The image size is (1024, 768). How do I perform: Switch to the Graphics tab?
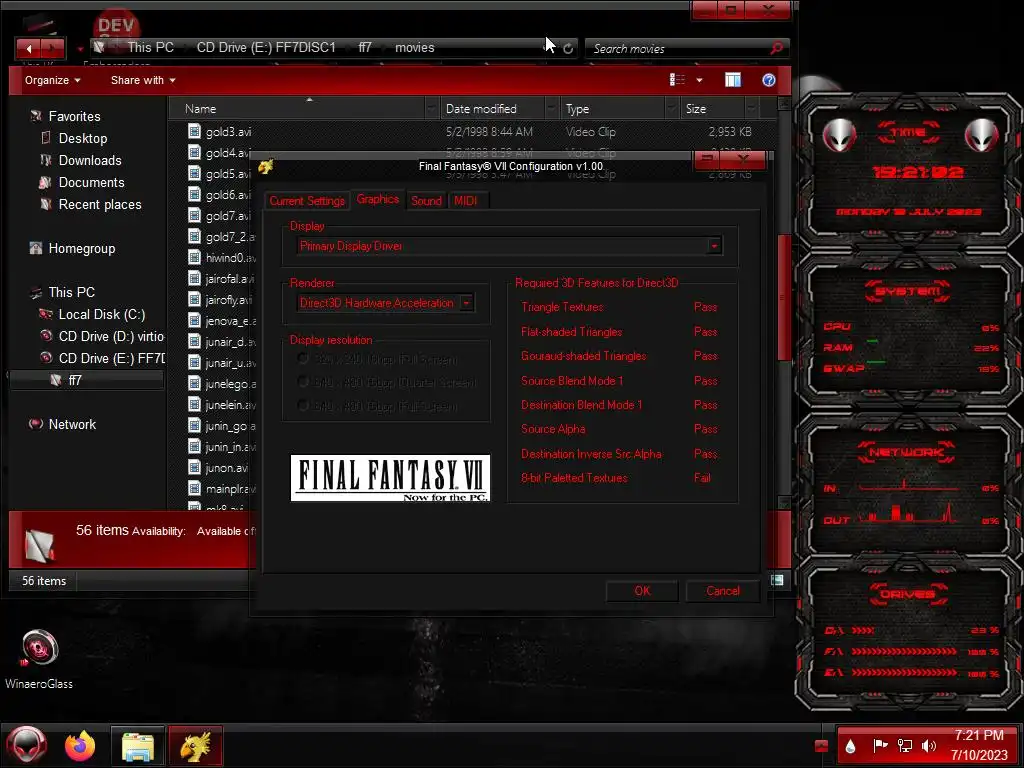[x=377, y=199]
